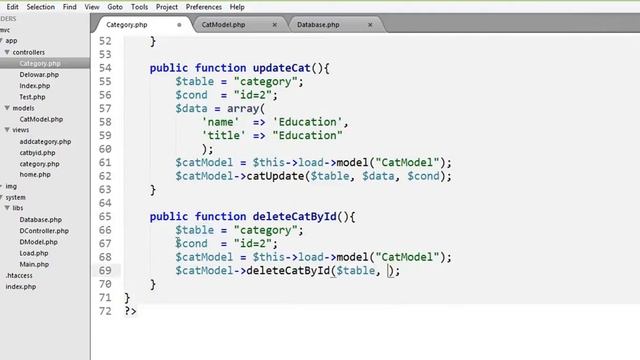The image size is (640, 360).
Task: Open DController.php in libs folder
Action: coord(44,231)
